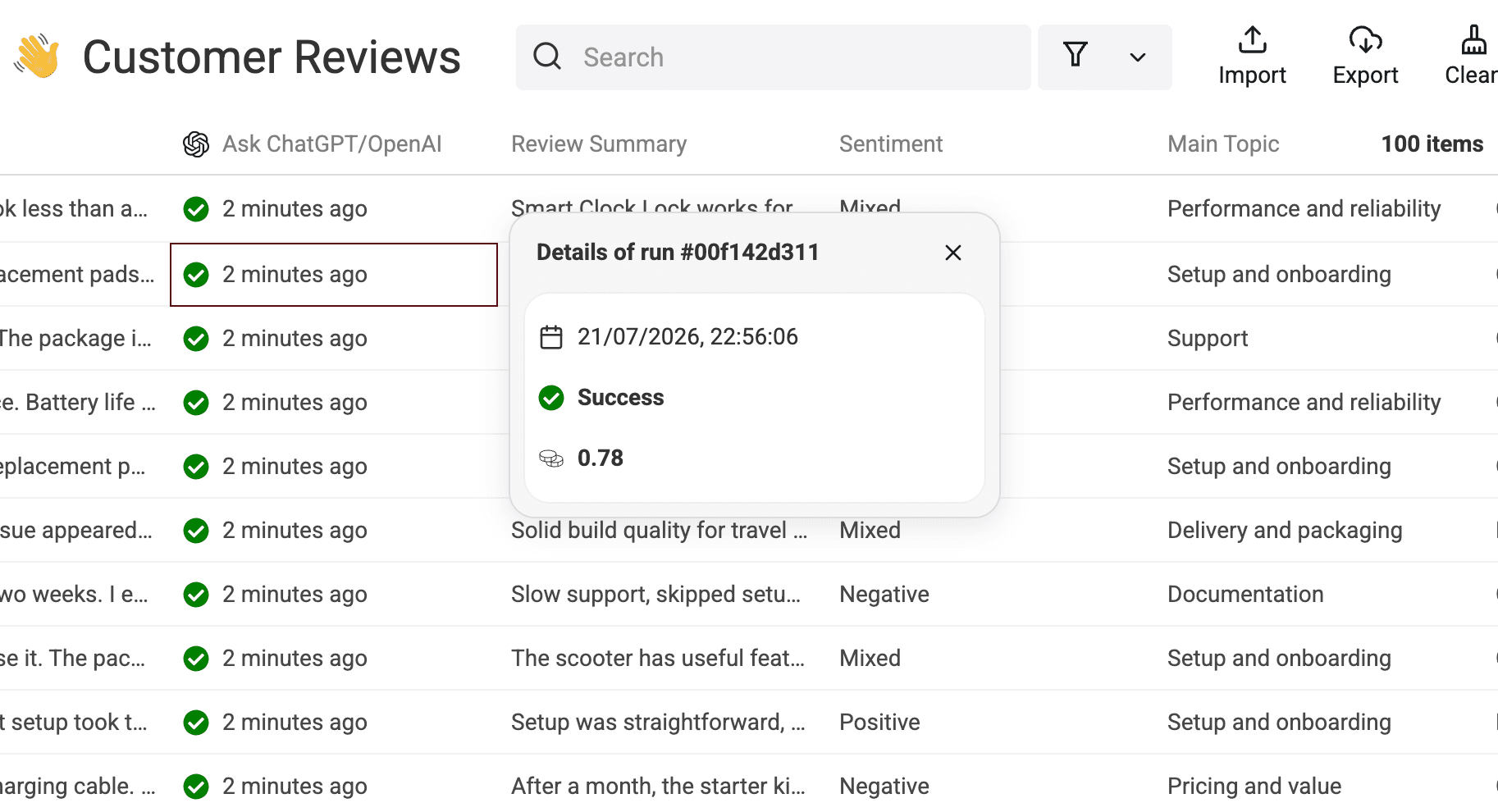Click 'Solid build quality for travel' summary cell
This screenshot has width=1498, height=812.
pos(660,531)
